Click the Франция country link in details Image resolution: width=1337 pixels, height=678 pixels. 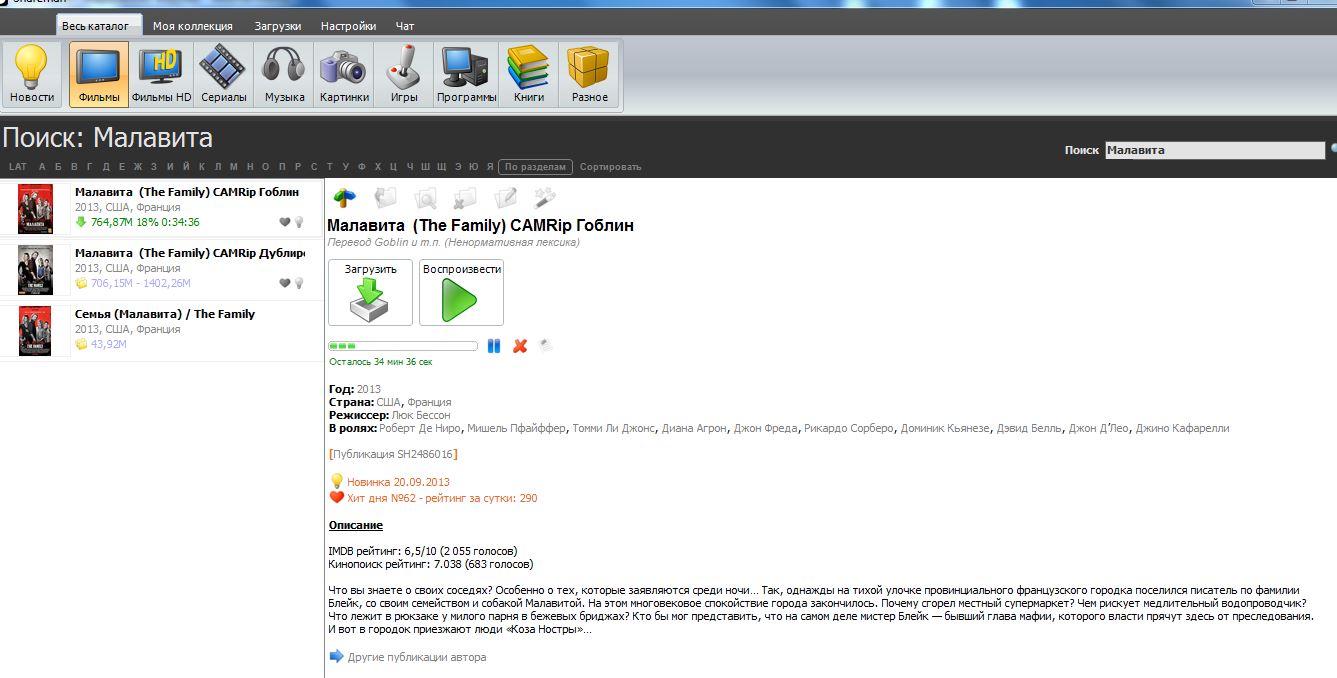click(429, 402)
